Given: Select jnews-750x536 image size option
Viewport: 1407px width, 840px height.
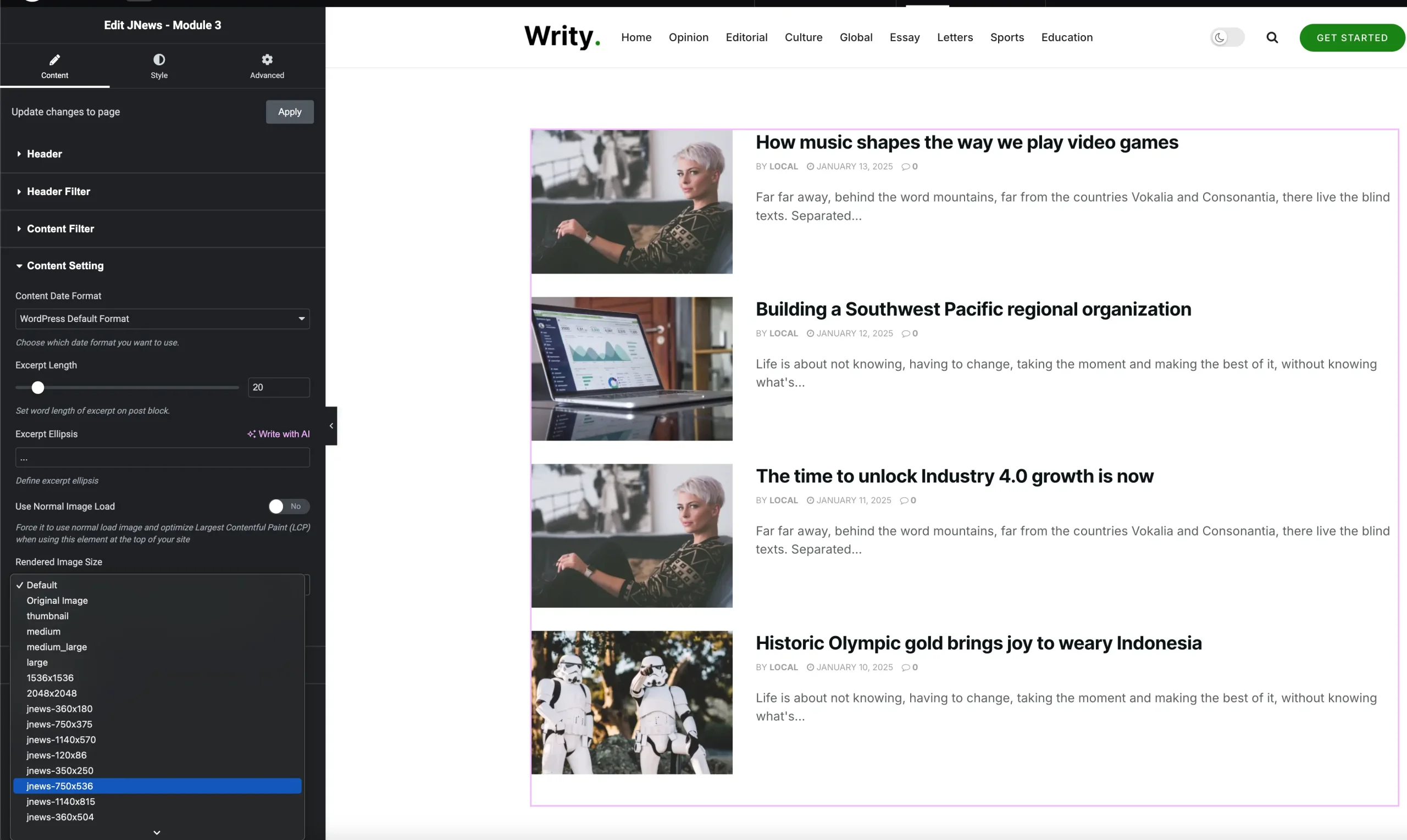Looking at the screenshot, I should click(60, 786).
